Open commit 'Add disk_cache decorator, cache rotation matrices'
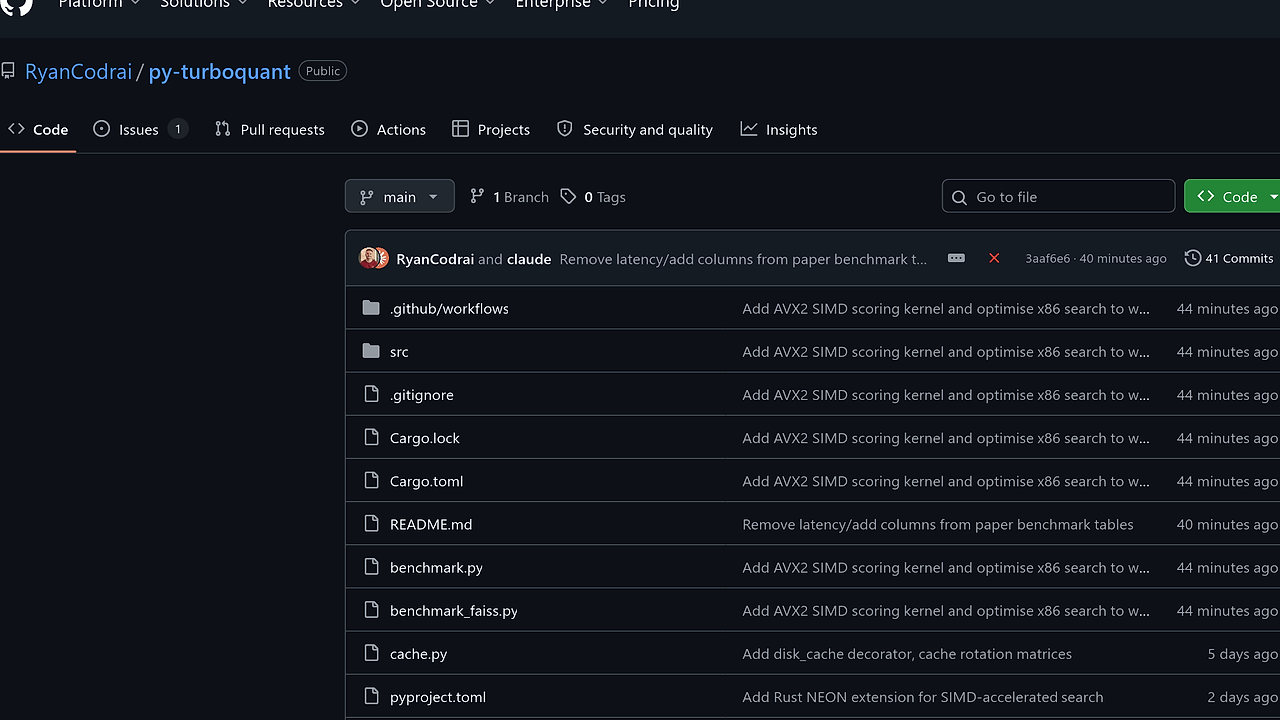Viewport: 1280px width, 720px height. pyautogui.click(x=907, y=653)
